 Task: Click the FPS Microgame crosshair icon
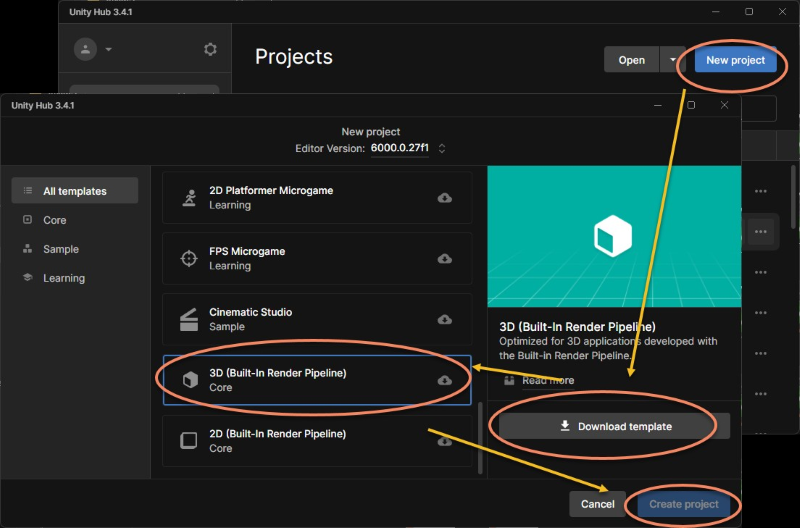(189, 259)
